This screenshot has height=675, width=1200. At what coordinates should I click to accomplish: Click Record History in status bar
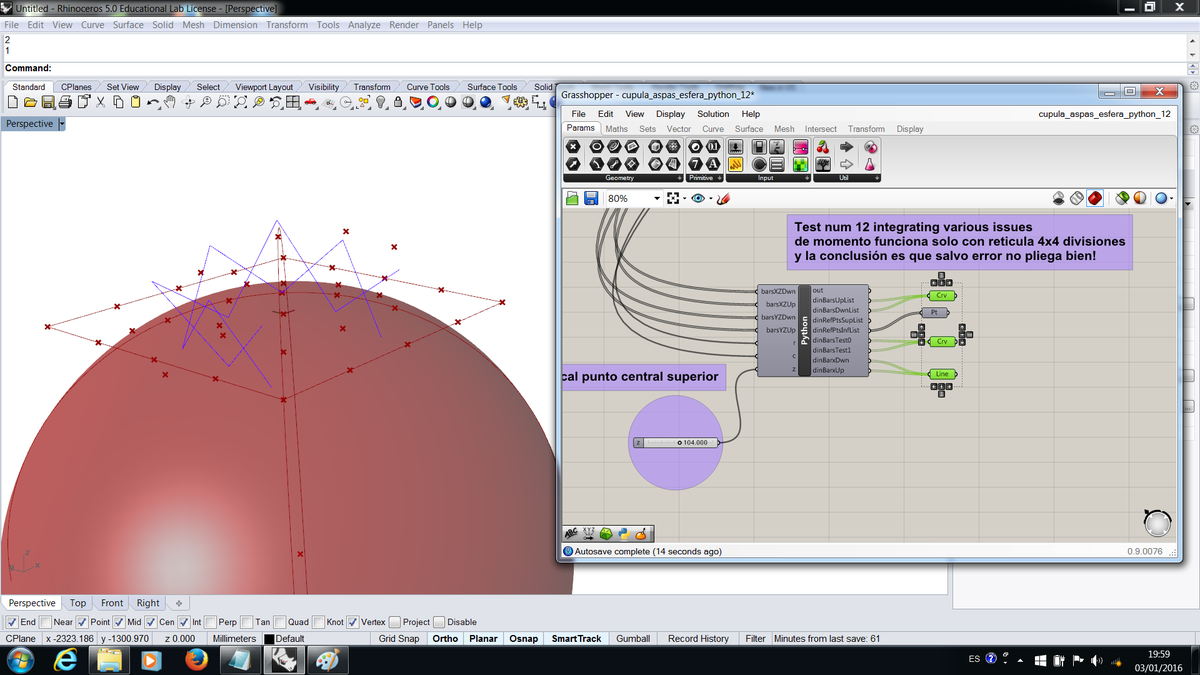698,638
